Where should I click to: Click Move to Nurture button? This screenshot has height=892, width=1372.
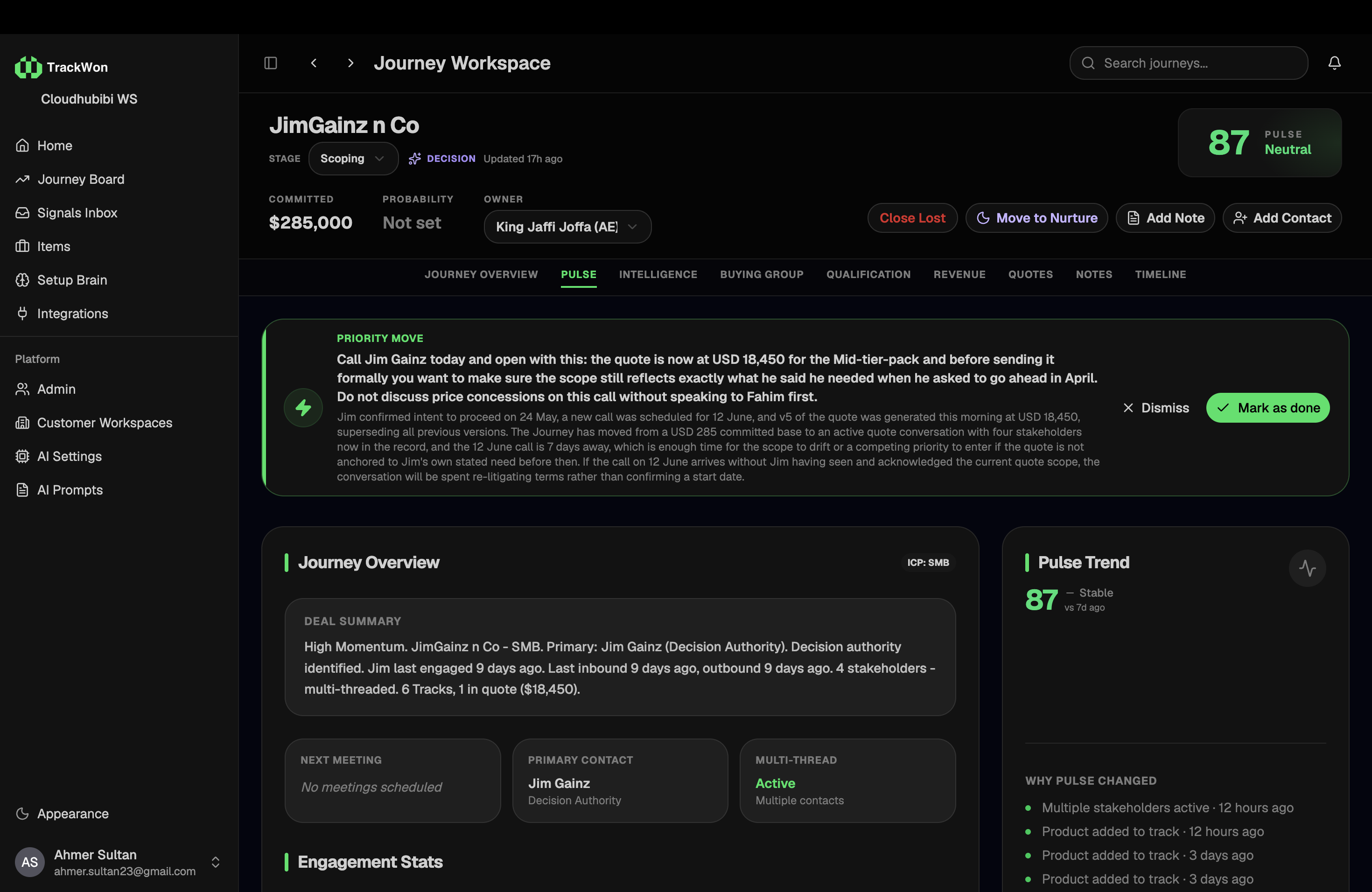1036,218
